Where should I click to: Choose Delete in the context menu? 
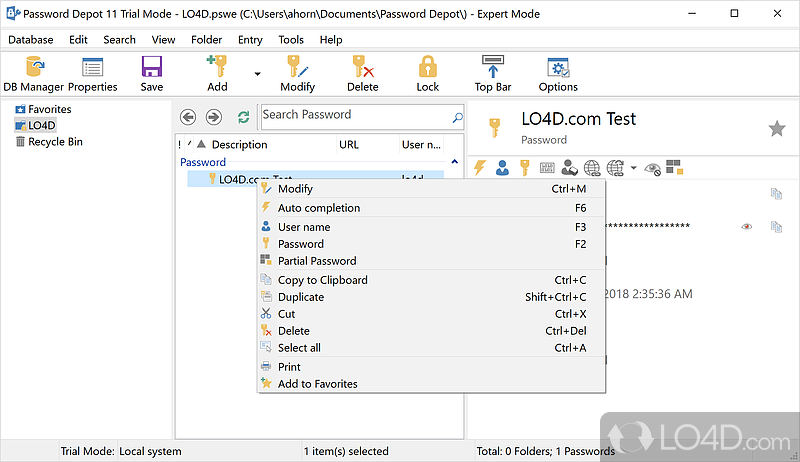[431, 331]
